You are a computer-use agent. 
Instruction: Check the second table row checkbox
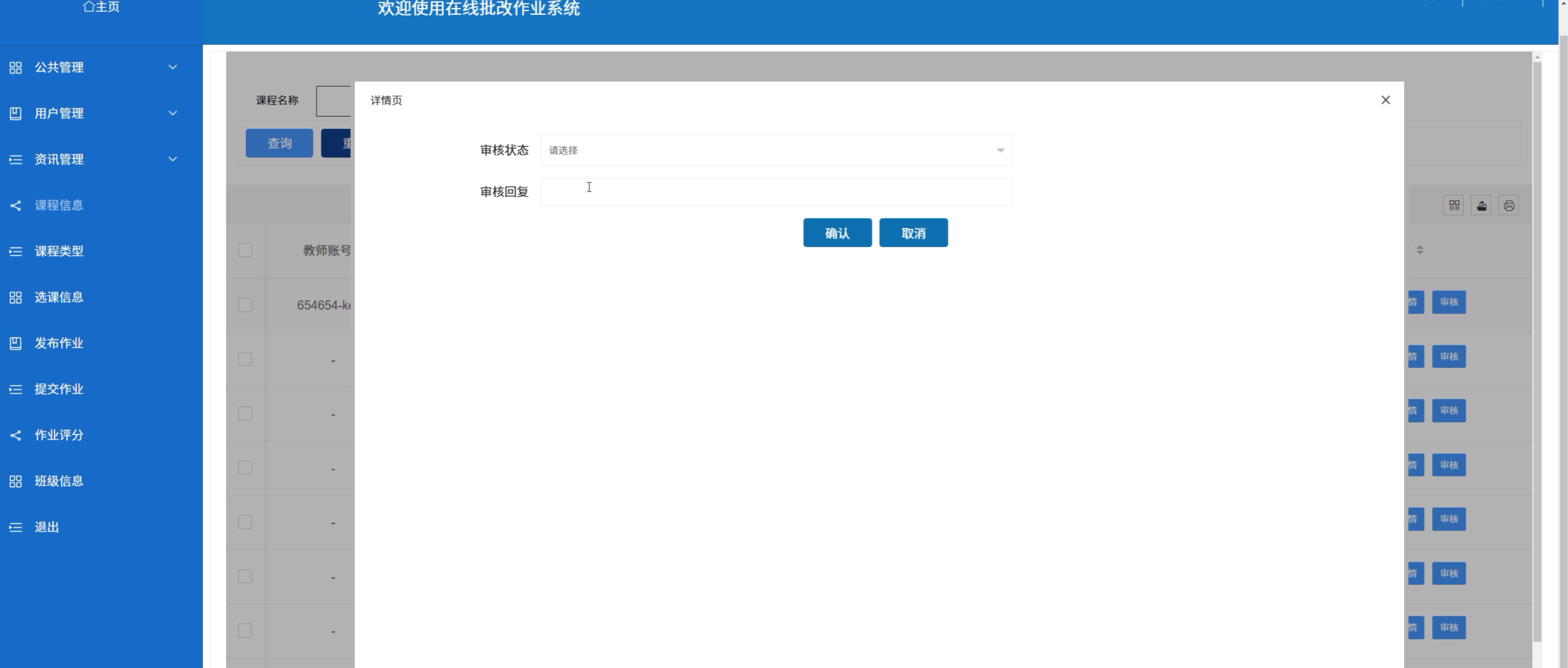pyautogui.click(x=245, y=359)
